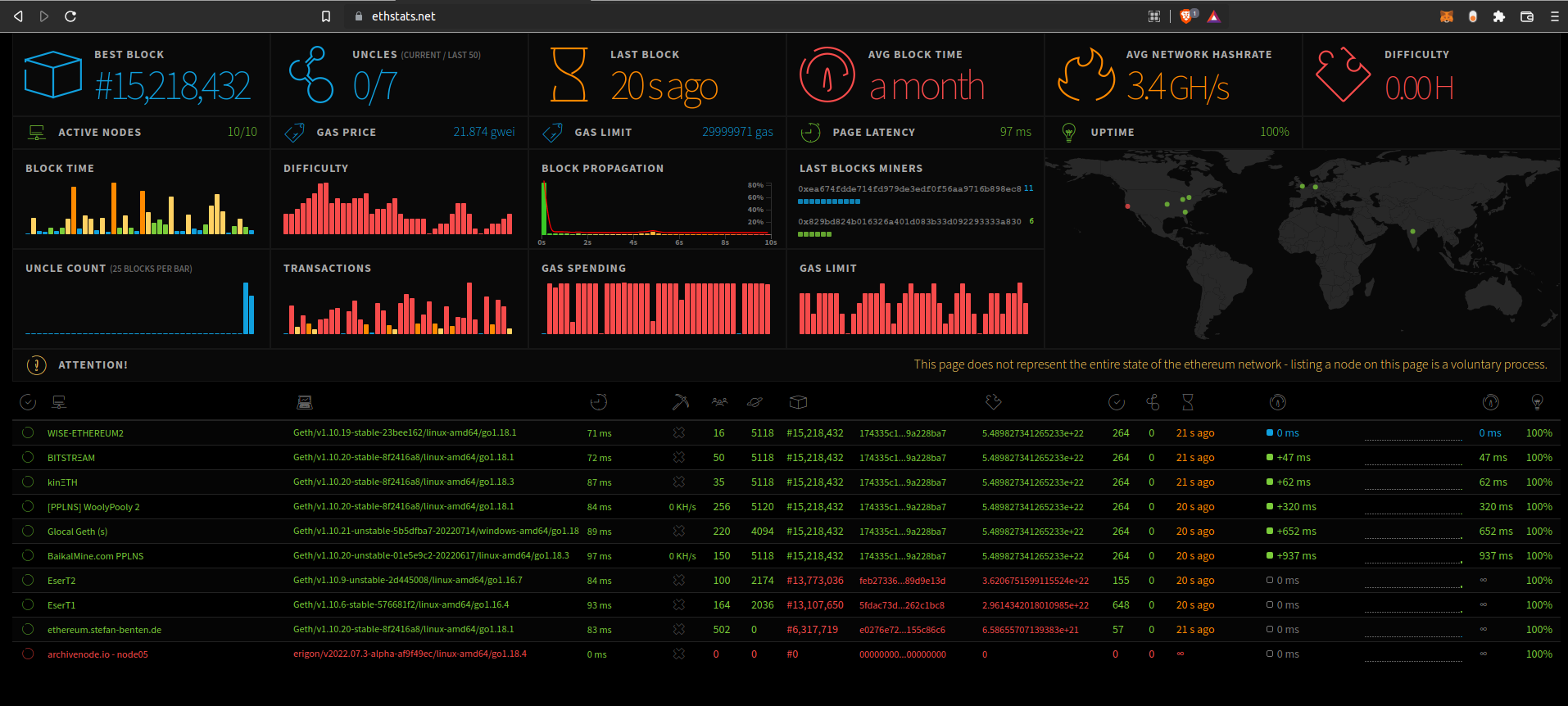Expand the extensions puzzle-piece menu
Image resolution: width=1568 pixels, height=706 pixels.
point(1499,16)
